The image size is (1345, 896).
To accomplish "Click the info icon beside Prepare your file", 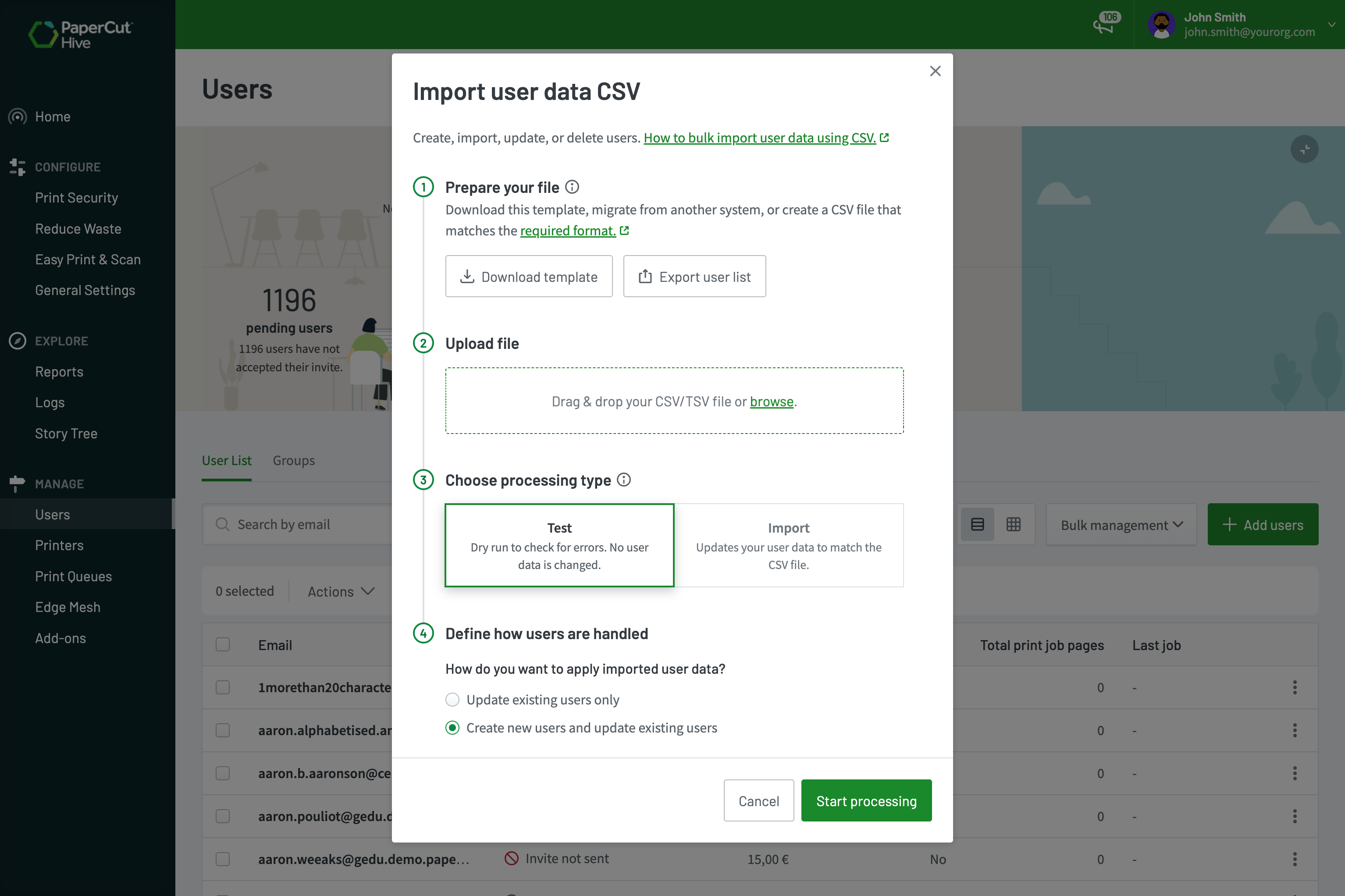I will (572, 187).
